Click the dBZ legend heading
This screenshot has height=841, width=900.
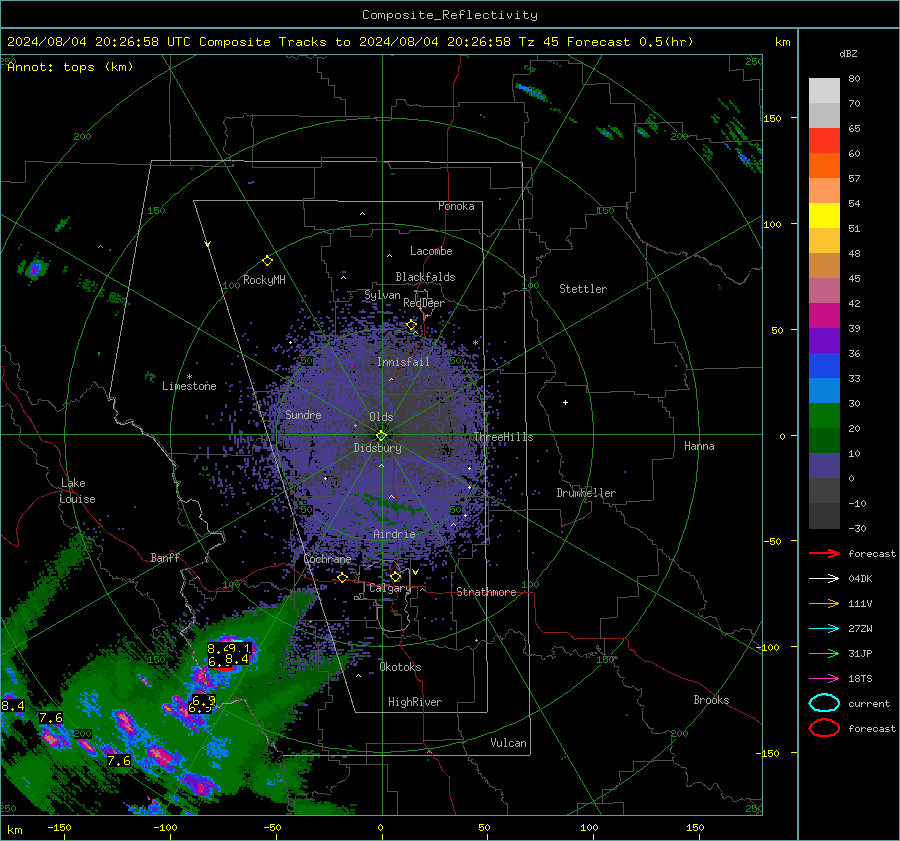(848, 53)
